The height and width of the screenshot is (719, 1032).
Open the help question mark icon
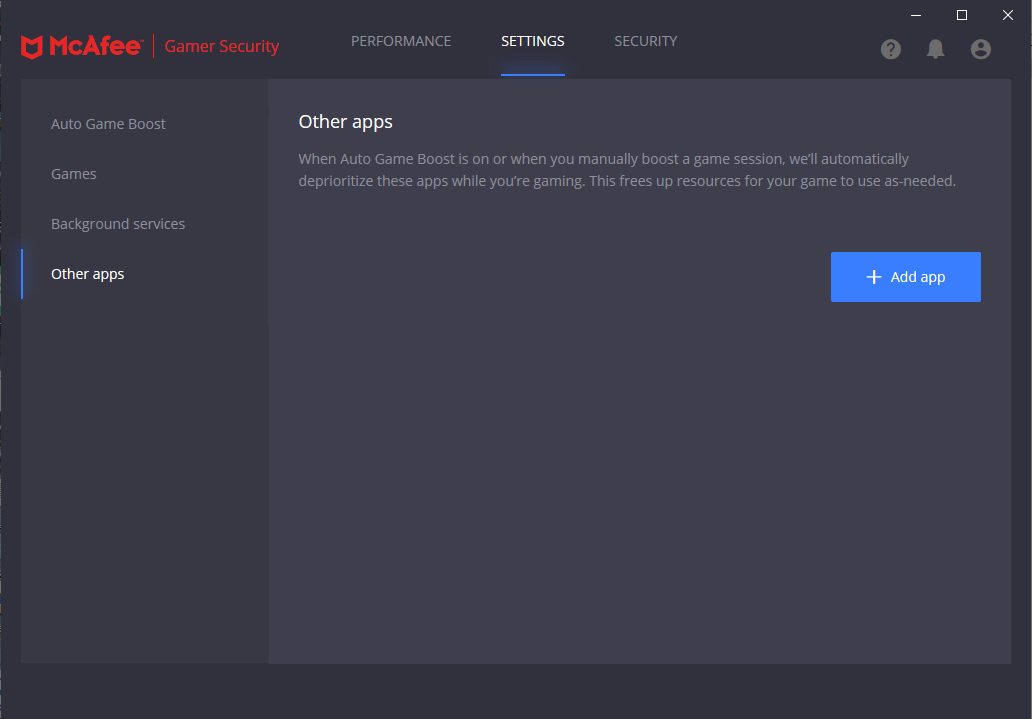890,49
